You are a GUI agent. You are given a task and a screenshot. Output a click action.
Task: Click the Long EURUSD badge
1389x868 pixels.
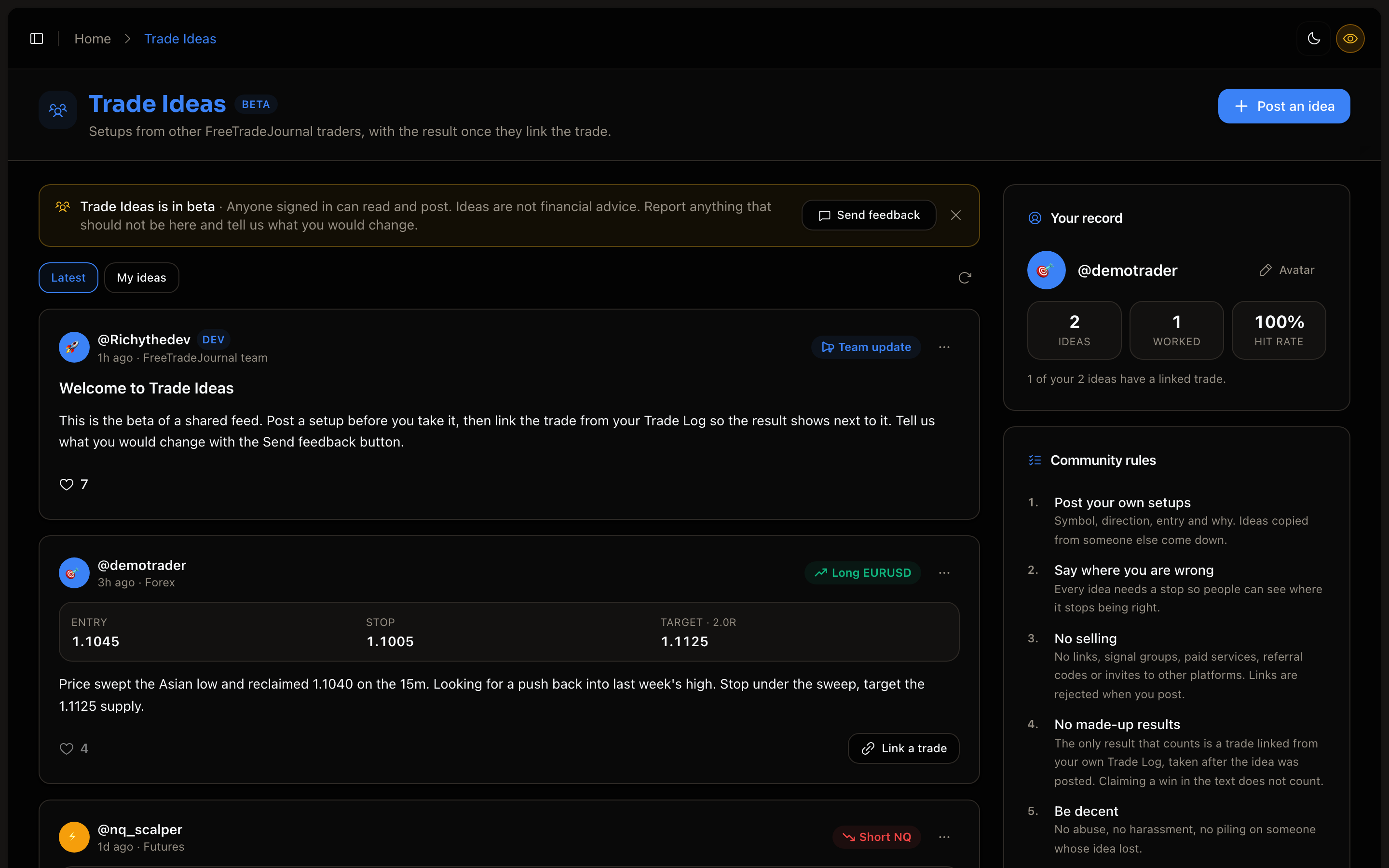[863, 573]
